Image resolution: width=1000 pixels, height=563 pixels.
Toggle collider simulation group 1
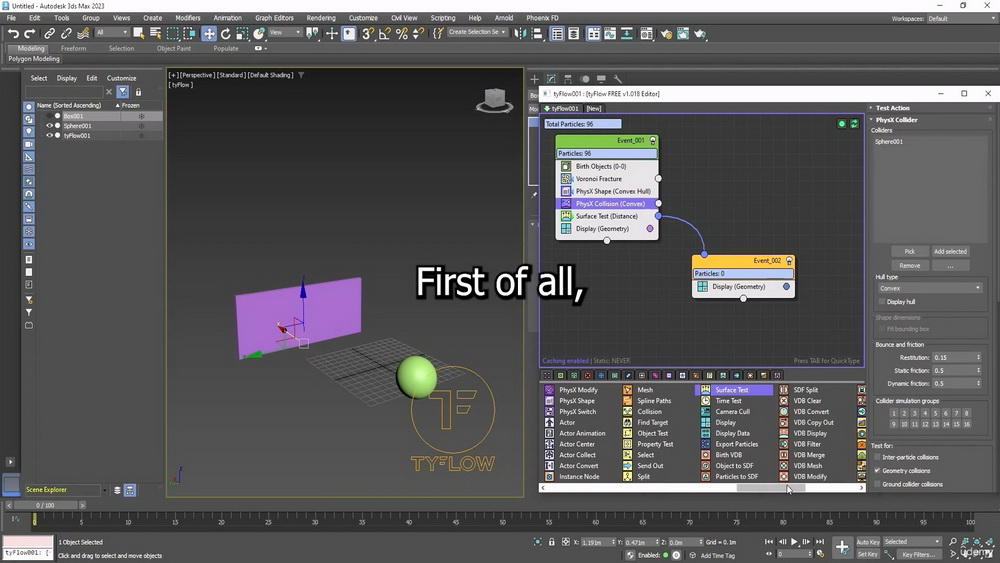tap(893, 413)
